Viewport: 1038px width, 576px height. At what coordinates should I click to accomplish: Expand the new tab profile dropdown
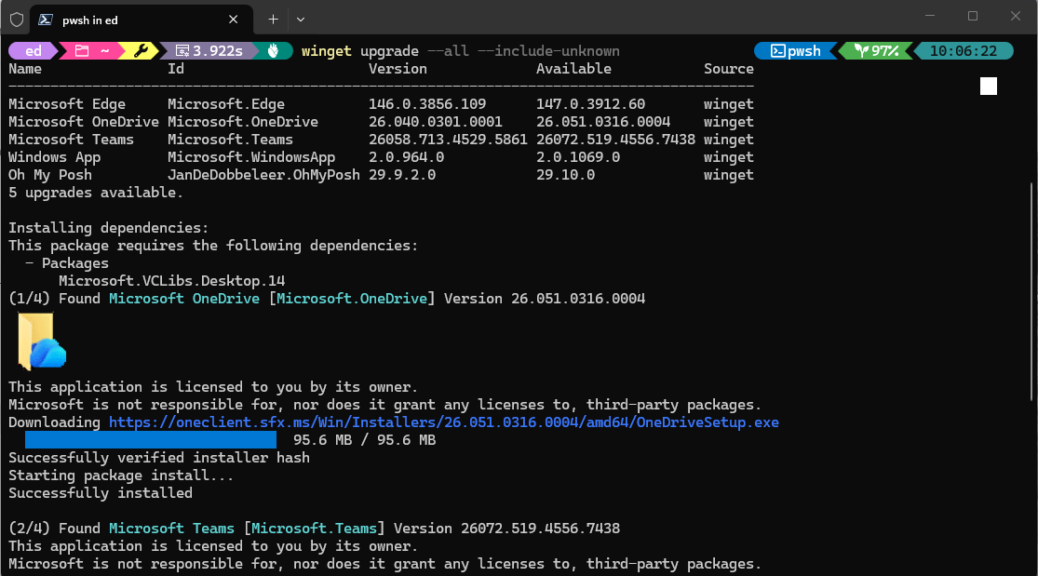[x=301, y=19]
